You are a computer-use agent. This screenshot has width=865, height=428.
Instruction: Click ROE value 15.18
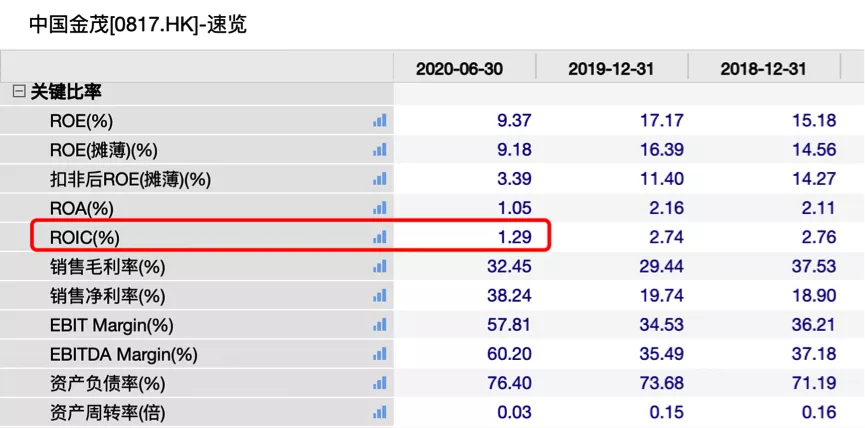tap(812, 120)
